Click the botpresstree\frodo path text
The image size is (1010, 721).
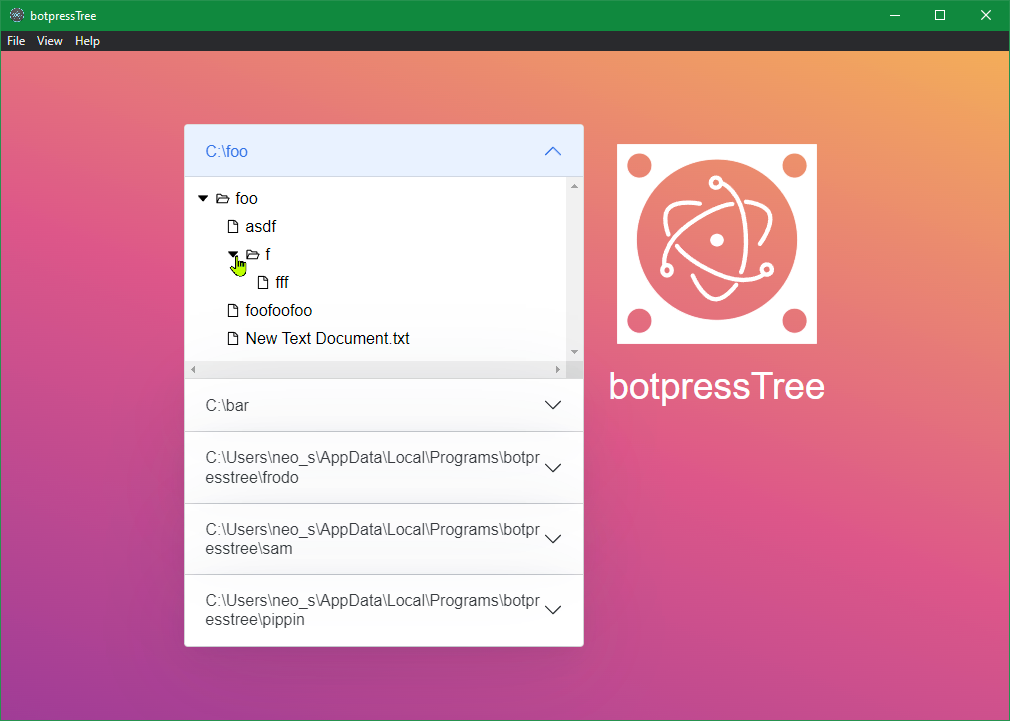(372, 467)
